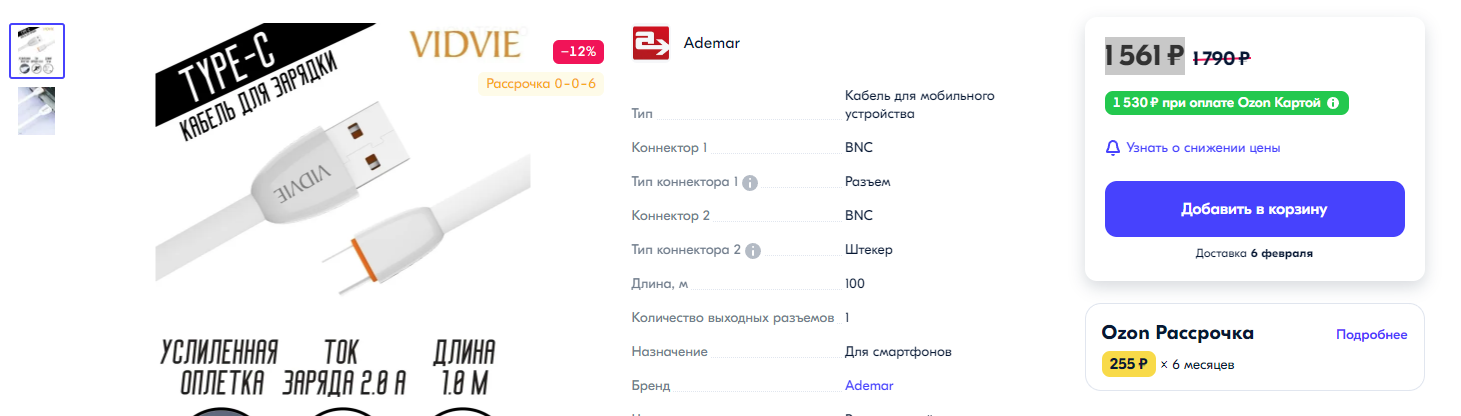Click the Коннектор 2 label
Viewport: 1461px width, 416px height.
tap(671, 216)
